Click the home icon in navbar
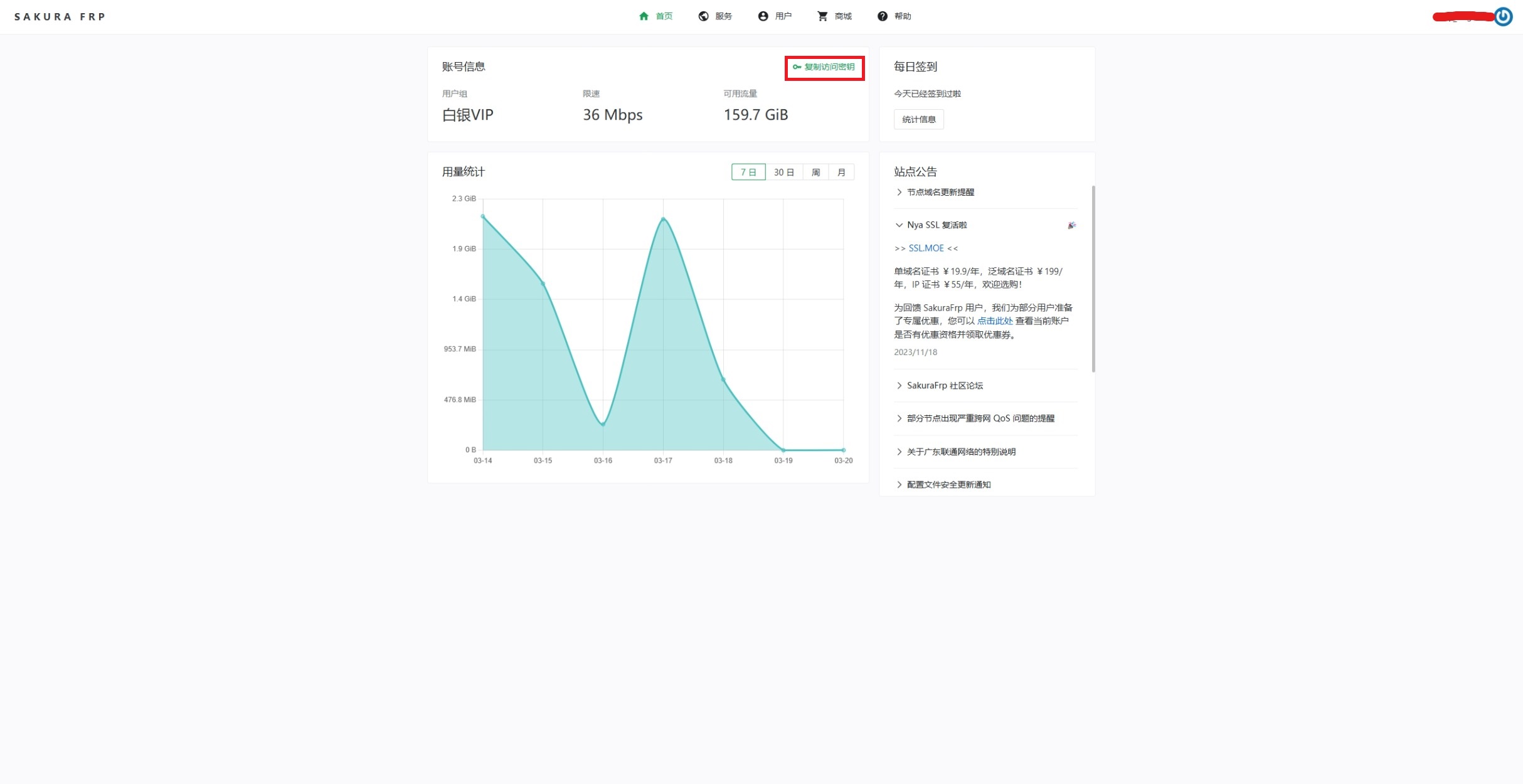The height and width of the screenshot is (784, 1523). point(644,16)
